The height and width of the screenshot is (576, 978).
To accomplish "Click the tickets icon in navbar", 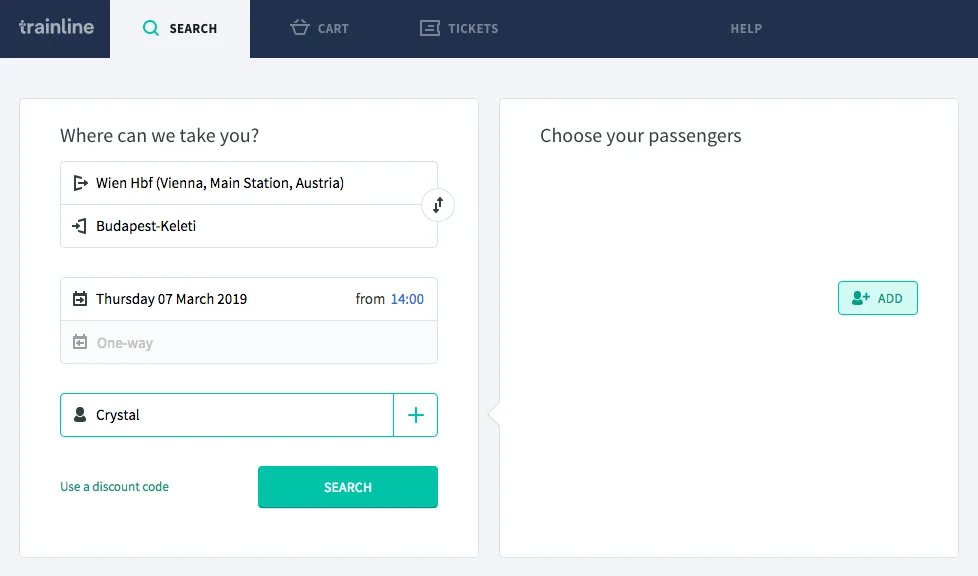I will point(430,28).
